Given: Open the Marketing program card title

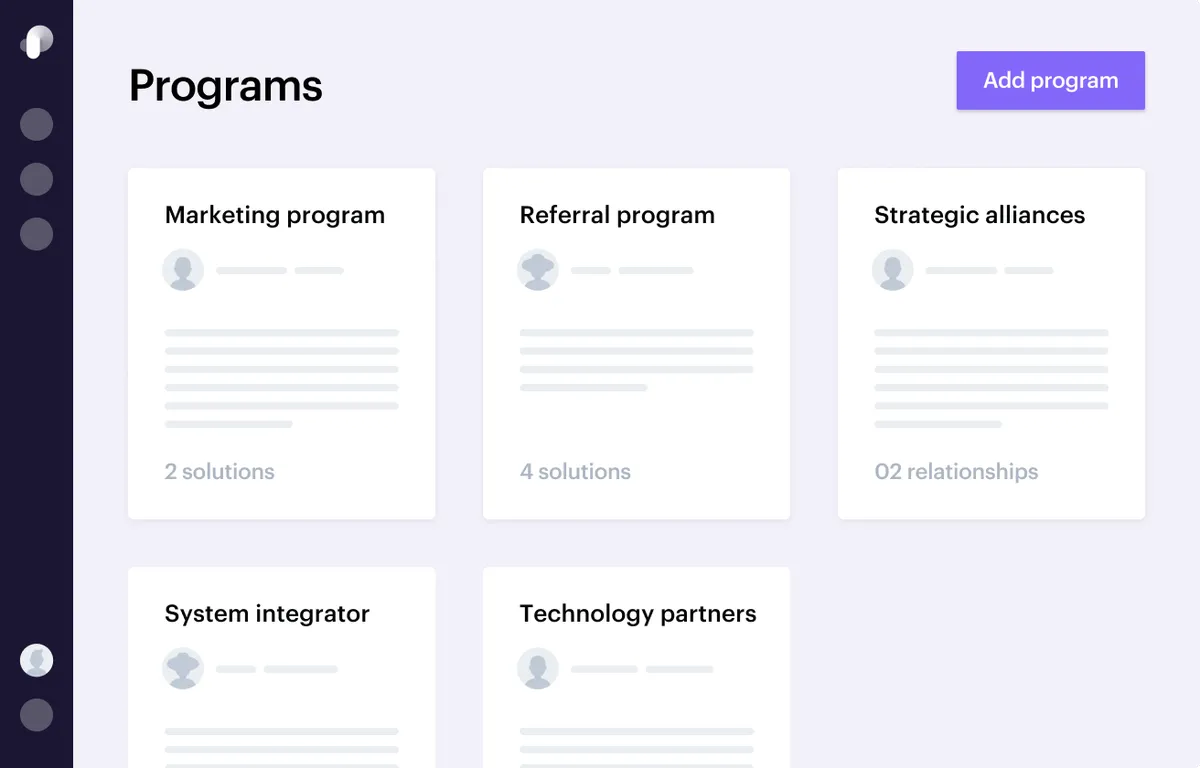Looking at the screenshot, I should (275, 215).
